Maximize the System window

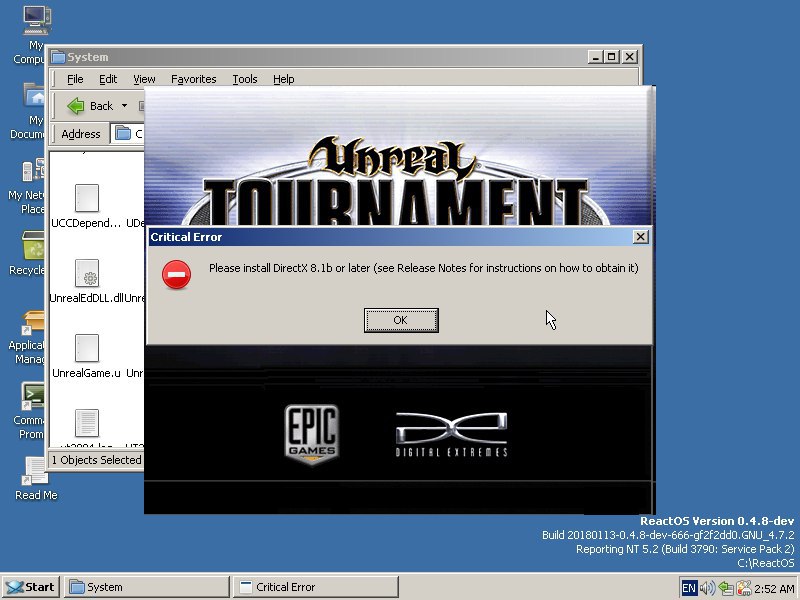pos(611,57)
